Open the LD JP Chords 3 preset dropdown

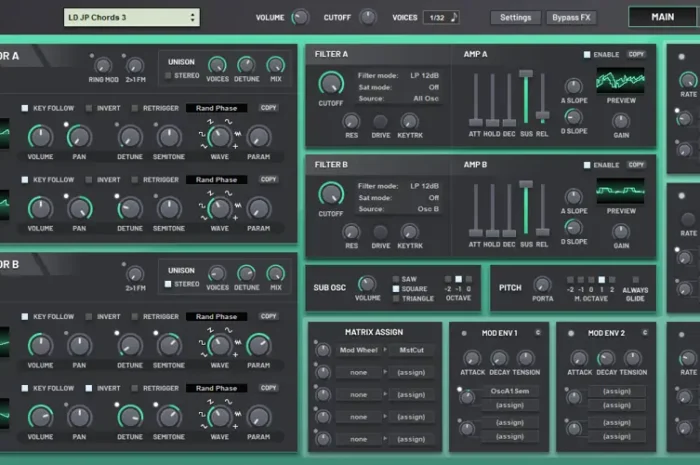tap(131, 17)
